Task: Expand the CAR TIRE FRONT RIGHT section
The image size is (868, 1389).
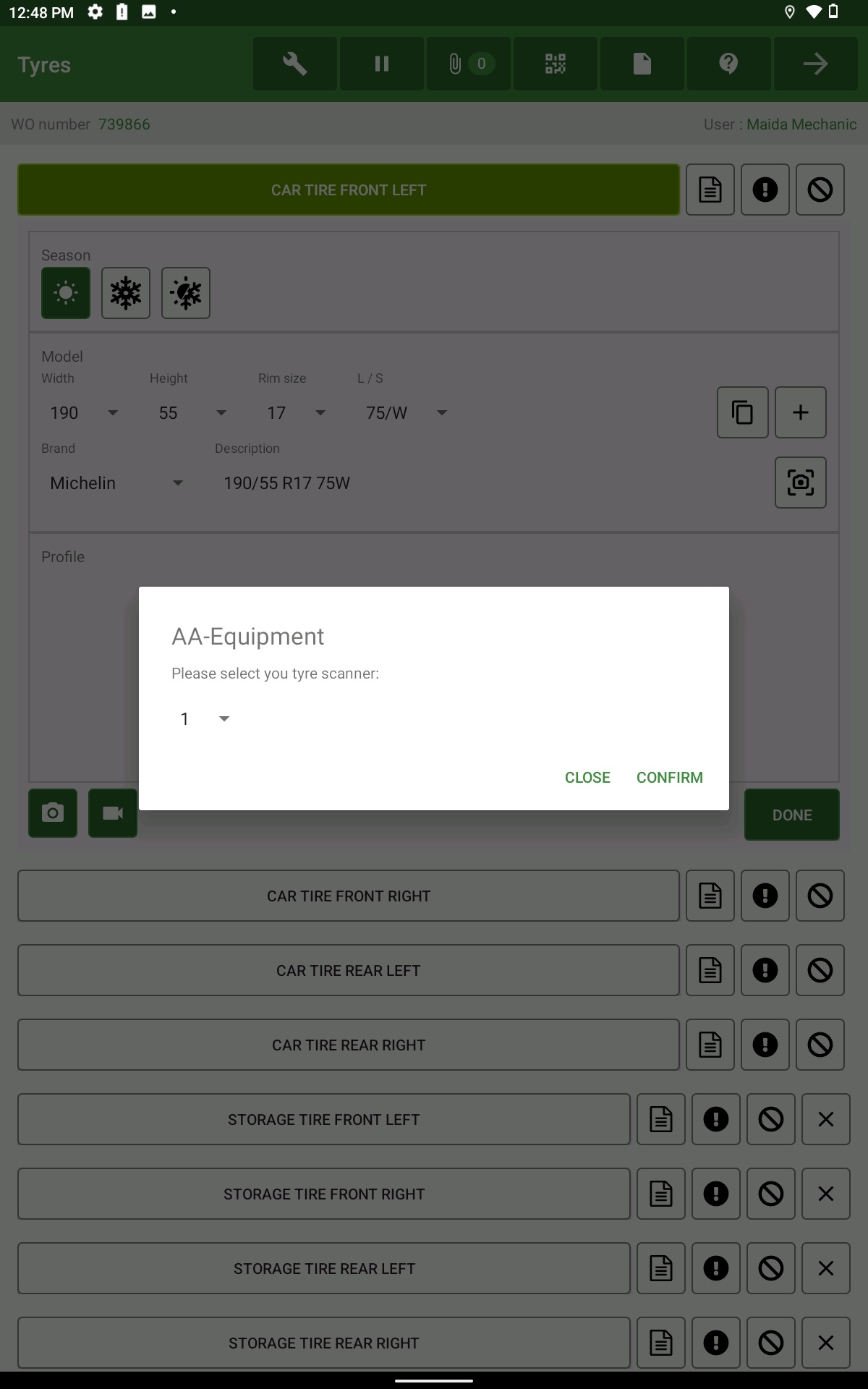Action: click(x=348, y=896)
